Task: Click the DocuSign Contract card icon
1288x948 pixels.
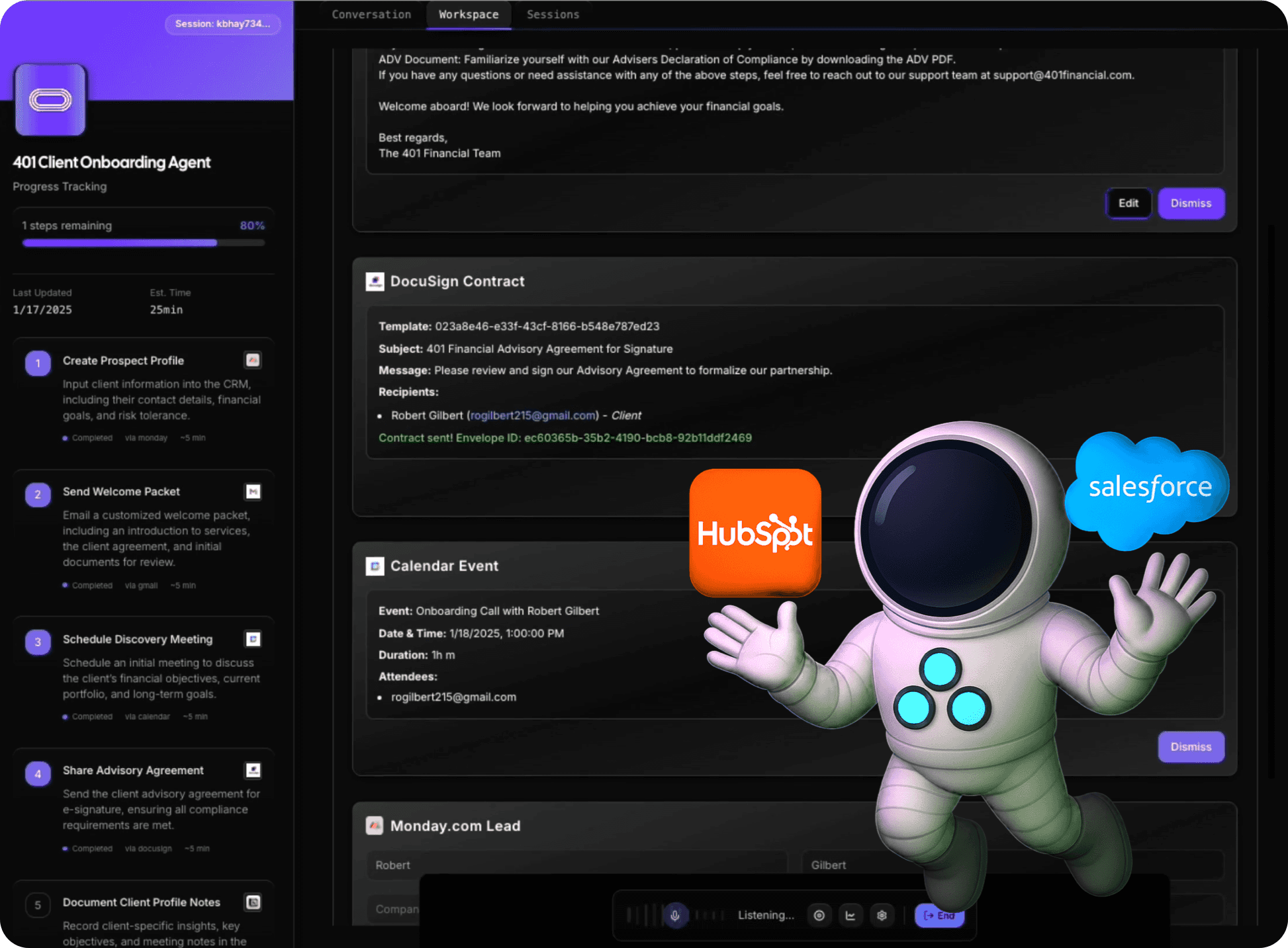Action: click(x=375, y=281)
